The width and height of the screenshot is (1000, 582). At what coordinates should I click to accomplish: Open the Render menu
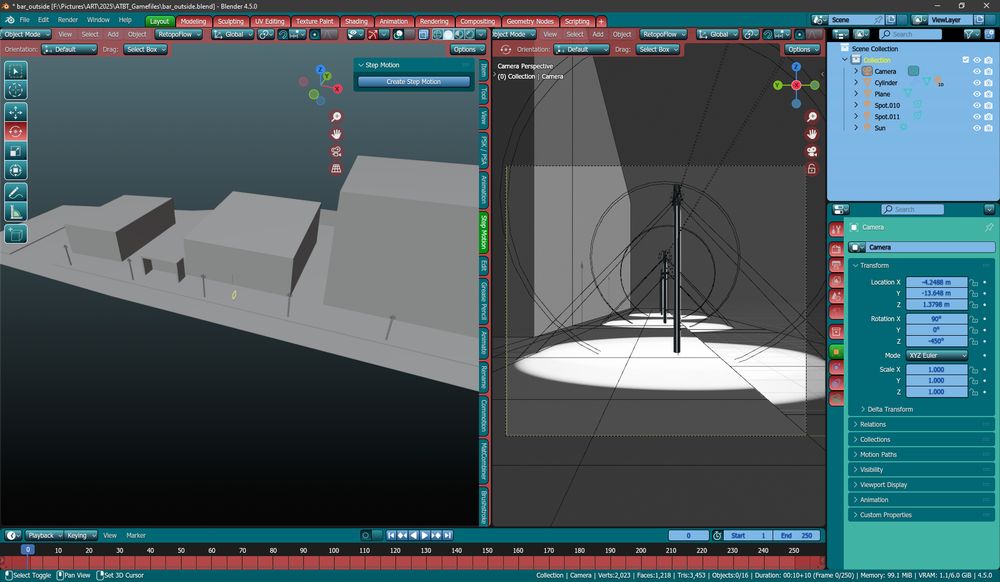click(x=67, y=20)
